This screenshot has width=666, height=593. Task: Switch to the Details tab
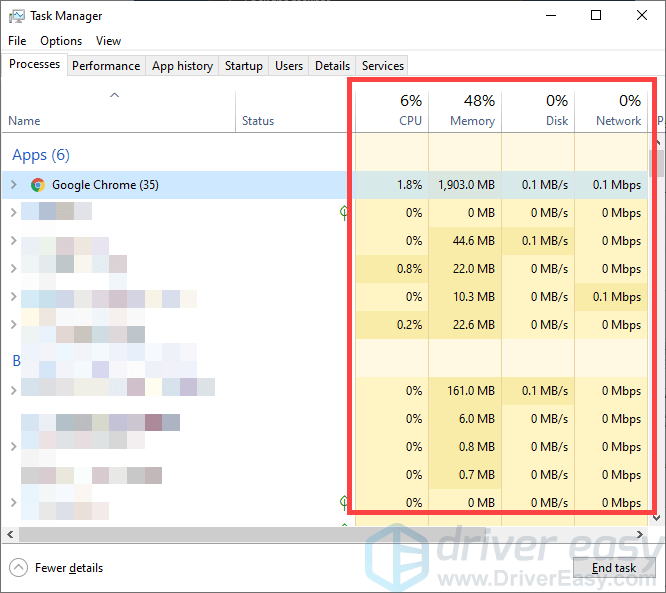[333, 66]
